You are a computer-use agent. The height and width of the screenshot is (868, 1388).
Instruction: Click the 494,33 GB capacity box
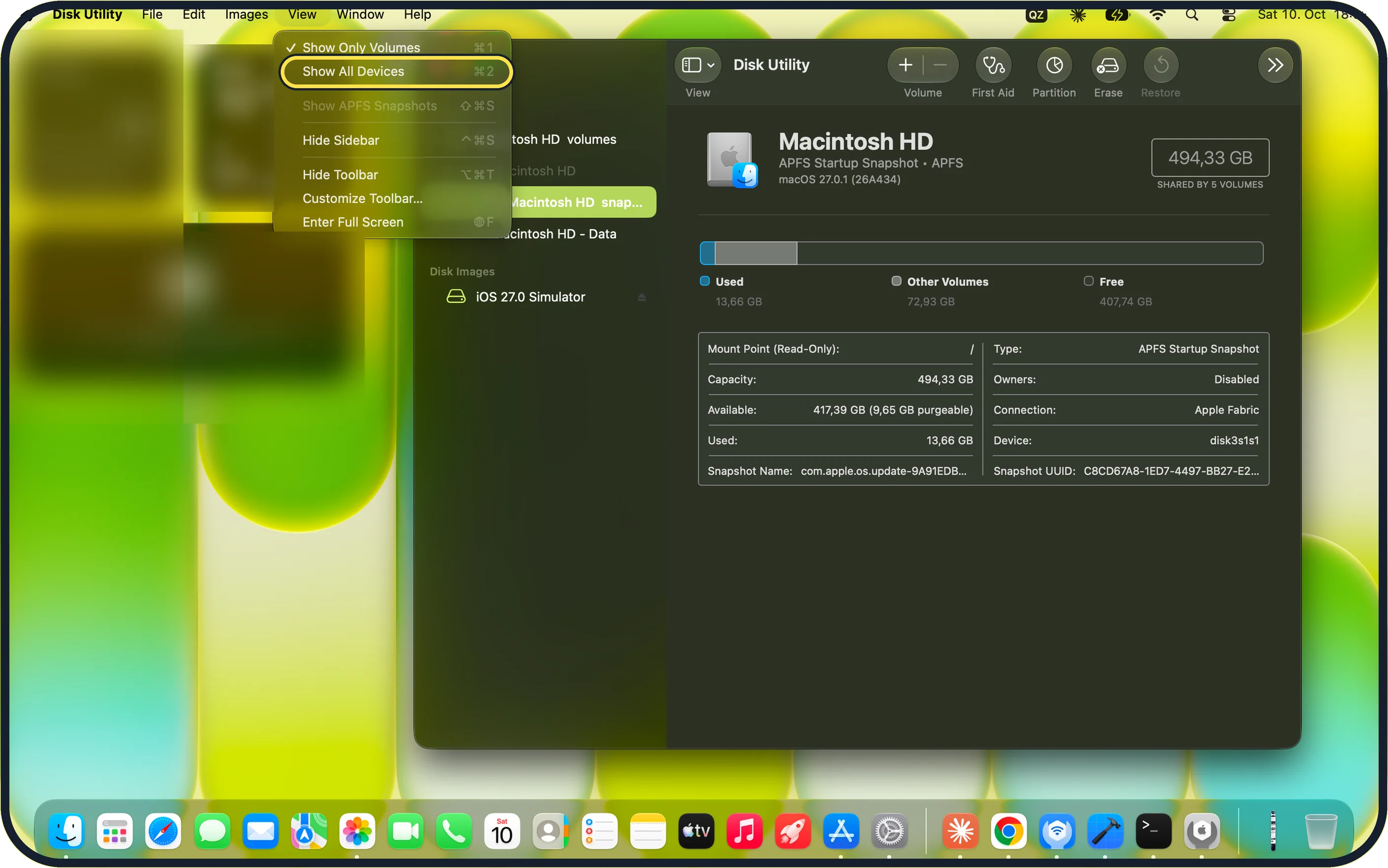point(1210,158)
